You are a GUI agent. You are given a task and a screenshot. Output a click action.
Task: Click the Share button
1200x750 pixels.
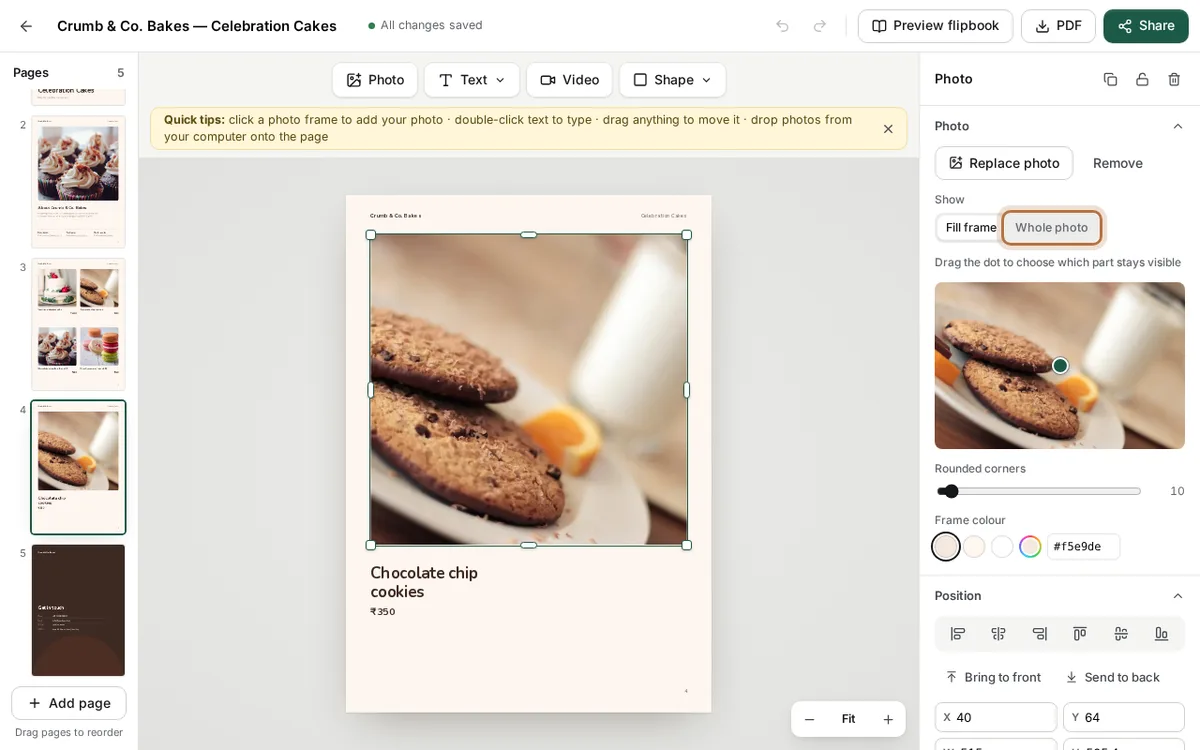coord(1146,26)
